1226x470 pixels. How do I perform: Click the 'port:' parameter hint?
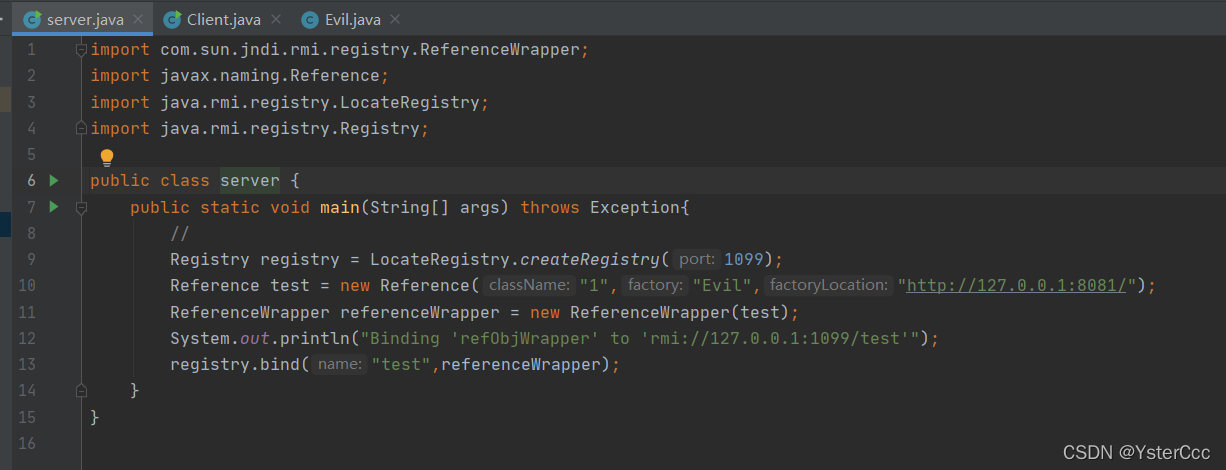[x=695, y=259]
